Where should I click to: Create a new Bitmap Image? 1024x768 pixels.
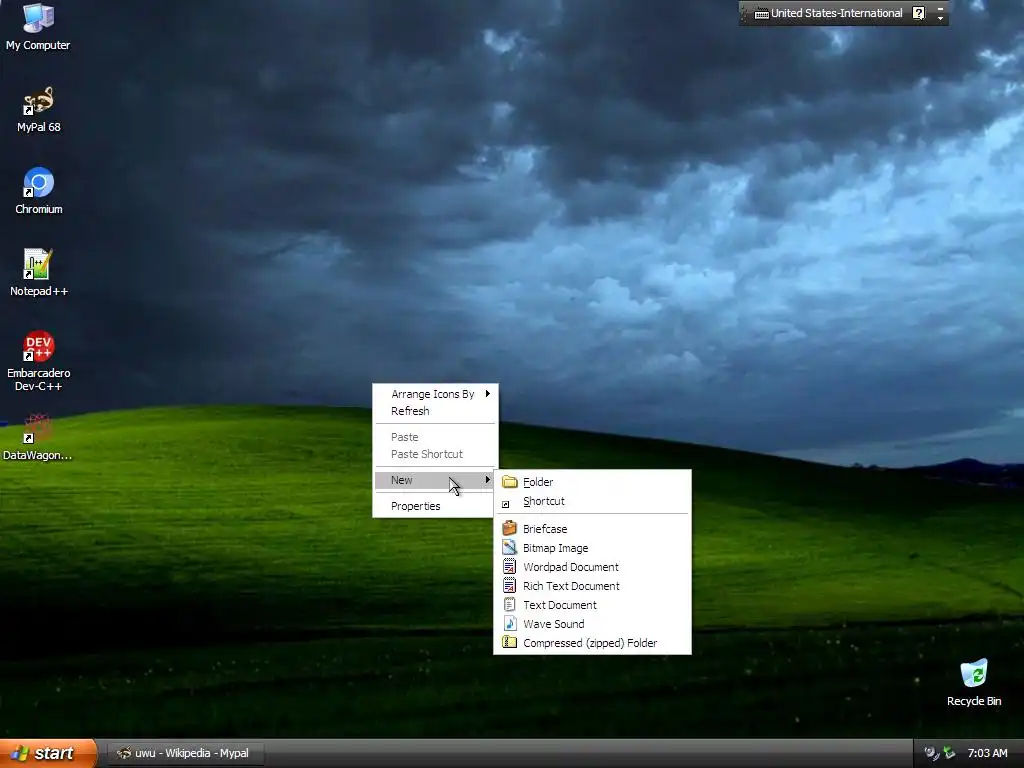coord(592,548)
